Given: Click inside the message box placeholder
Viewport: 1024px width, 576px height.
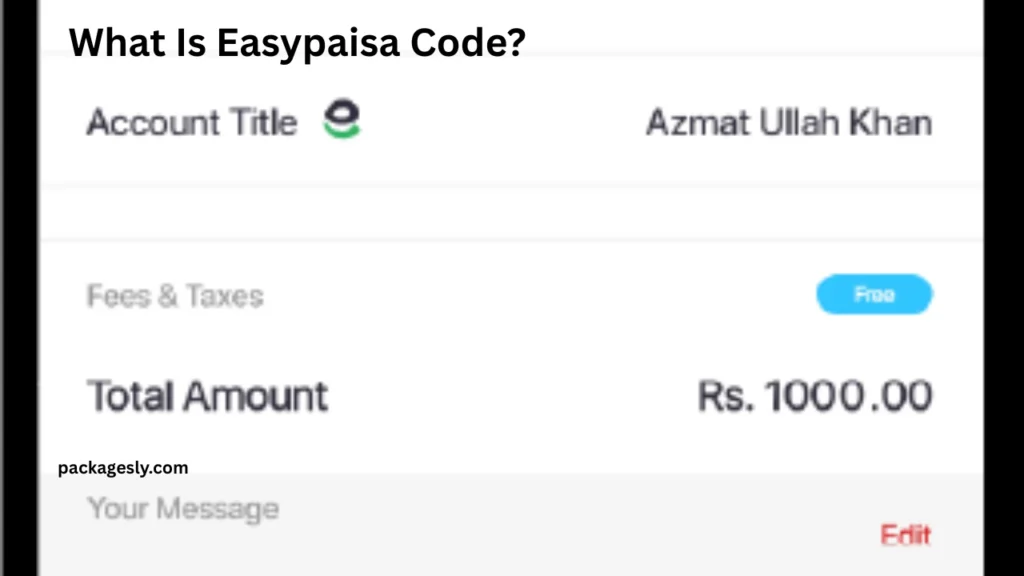Looking at the screenshot, I should (183, 508).
